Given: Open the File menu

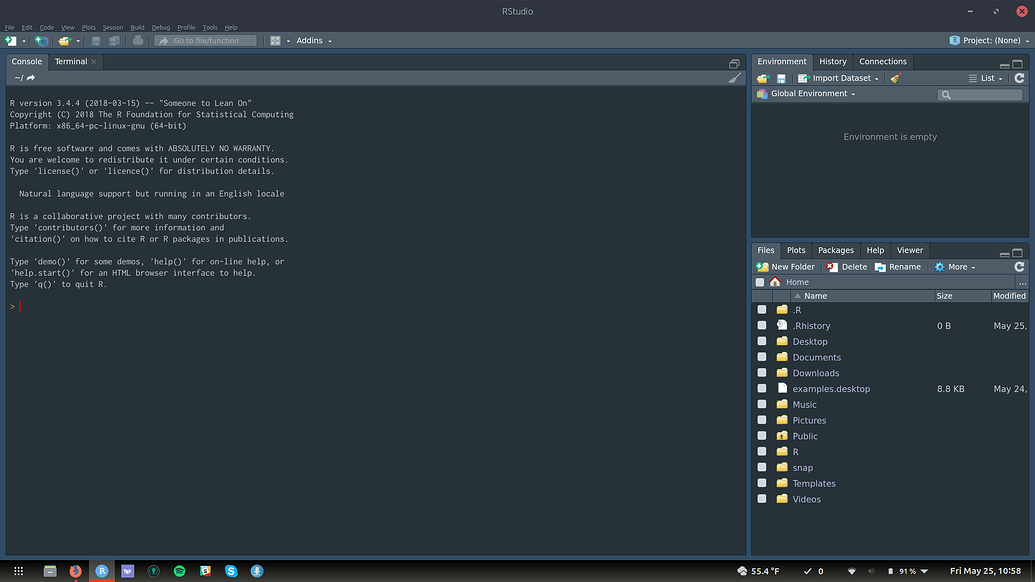Looking at the screenshot, I should click(9, 28).
